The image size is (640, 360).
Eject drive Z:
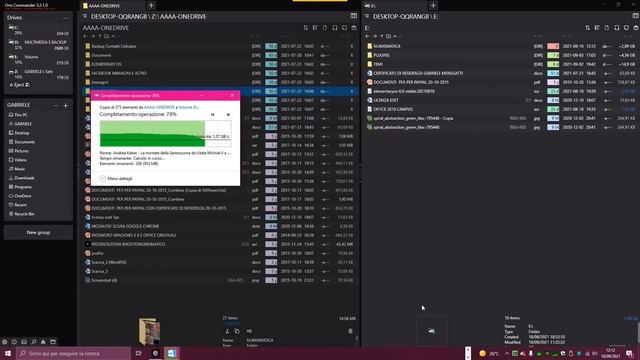20,85
